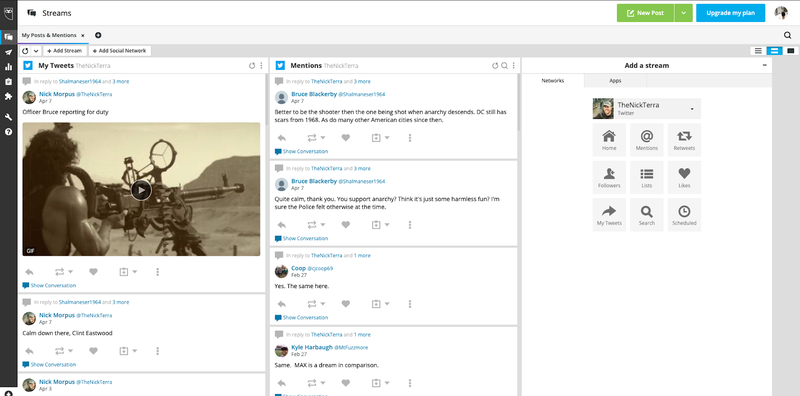This screenshot has height=396, width=800.
Task: Open My Tweets stream options menu
Action: [261, 66]
